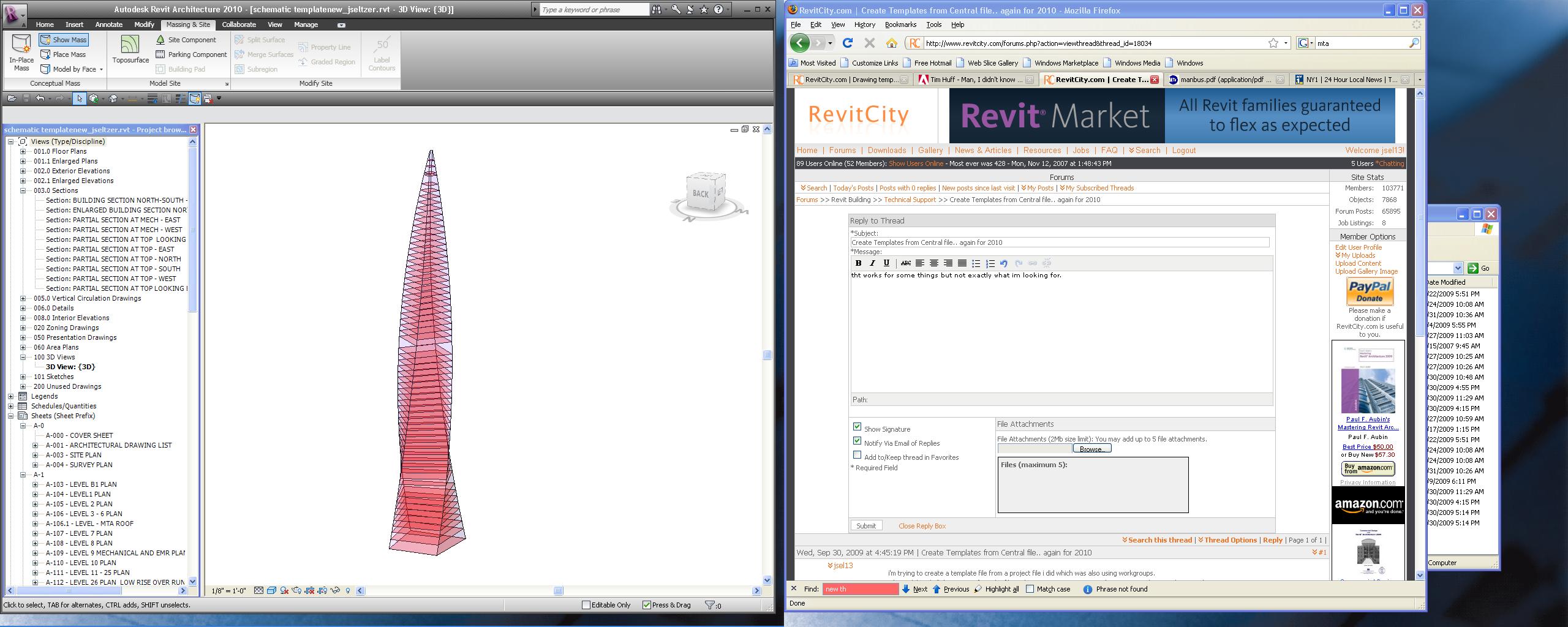Screen dimensions: 1568x627
Task: Reload the RevitCity page in Firefox
Action: tap(848, 43)
